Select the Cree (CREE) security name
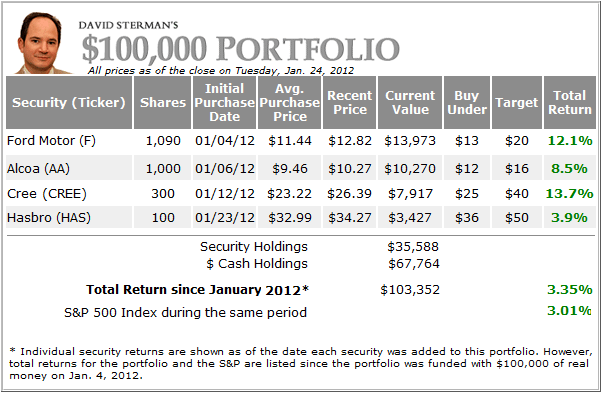This screenshot has height=395, width=602. (x=47, y=193)
